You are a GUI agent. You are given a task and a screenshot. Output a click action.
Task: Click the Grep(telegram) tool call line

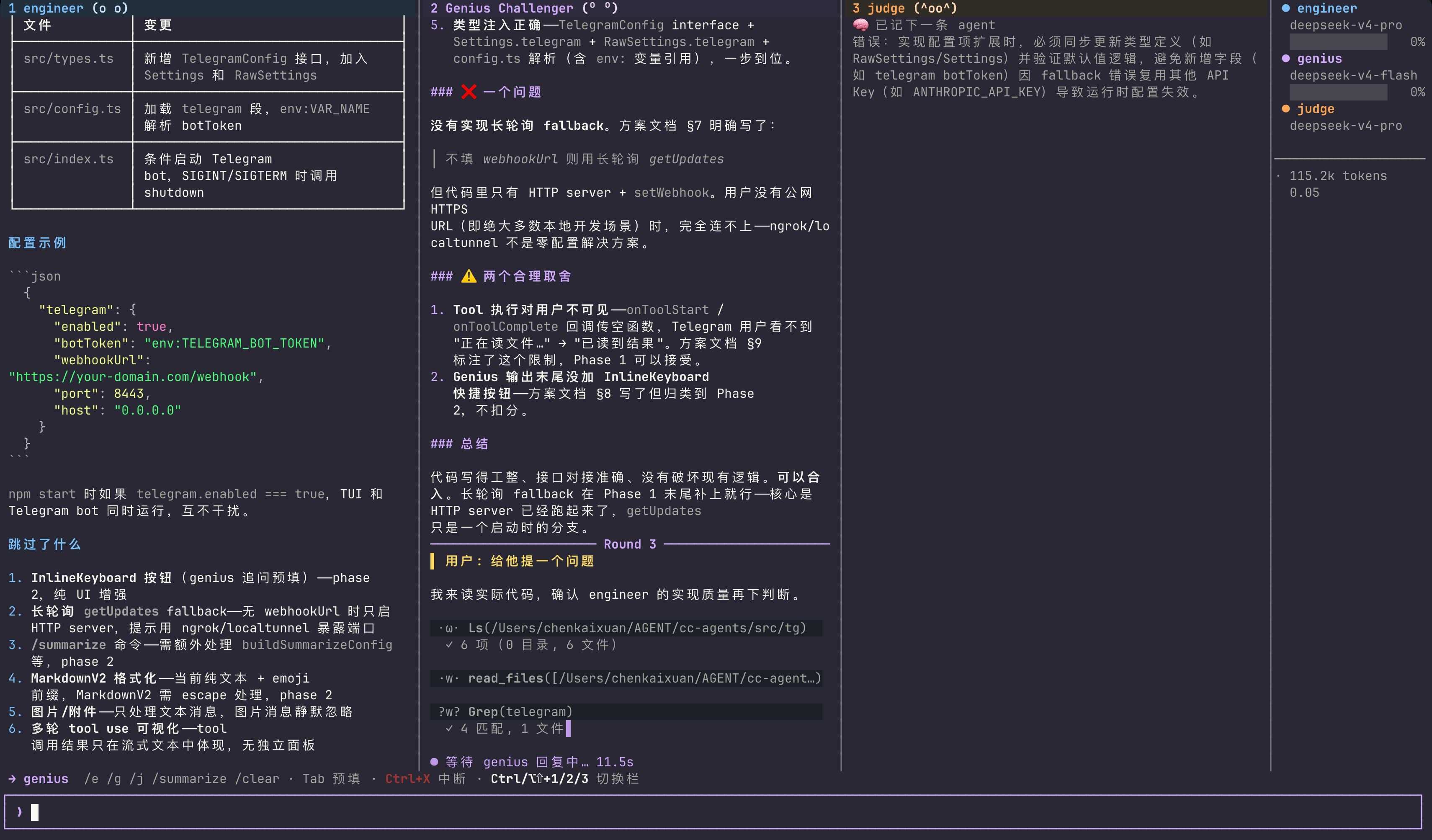coord(626,711)
